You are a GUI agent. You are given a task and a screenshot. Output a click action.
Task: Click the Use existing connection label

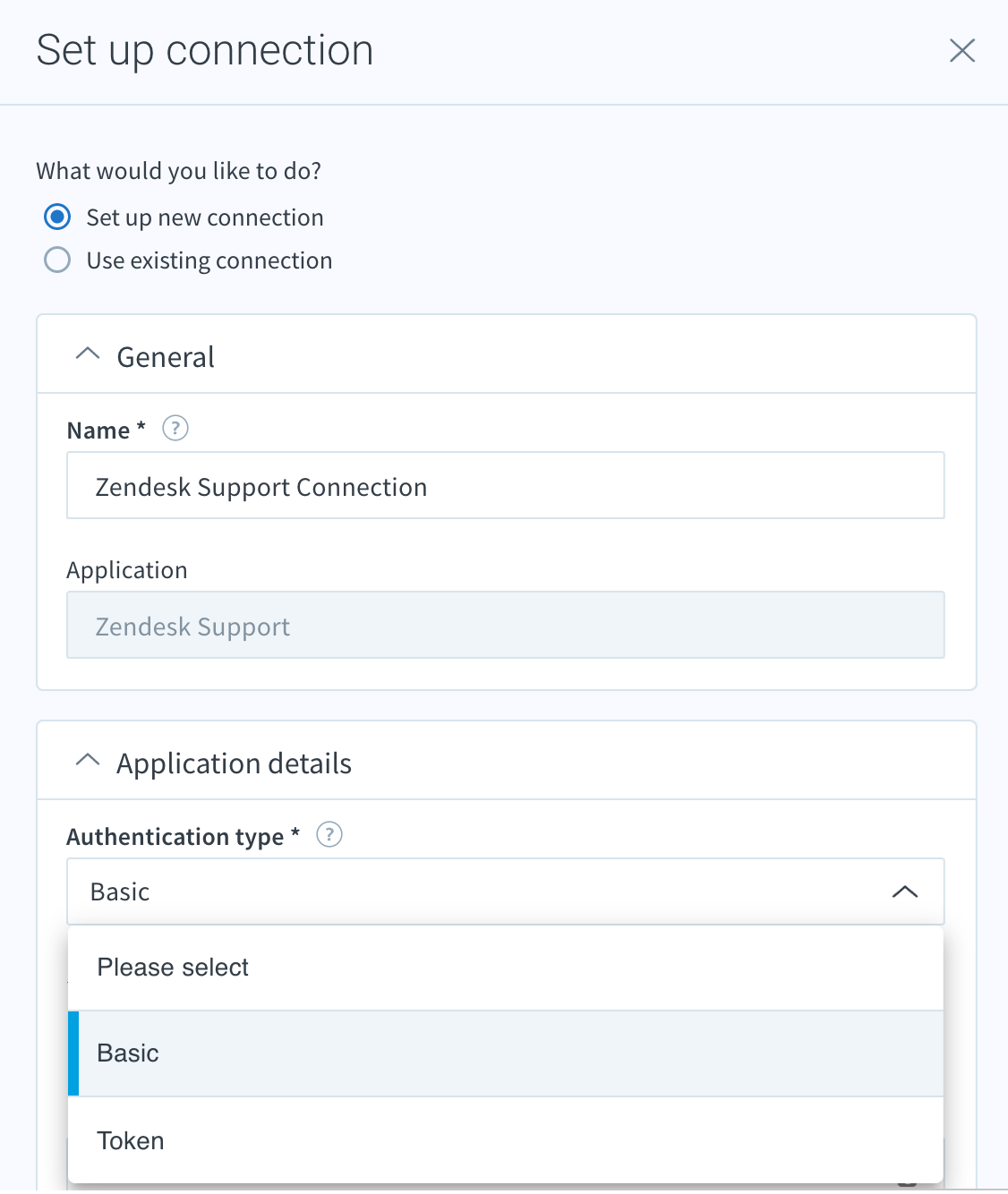(209, 260)
